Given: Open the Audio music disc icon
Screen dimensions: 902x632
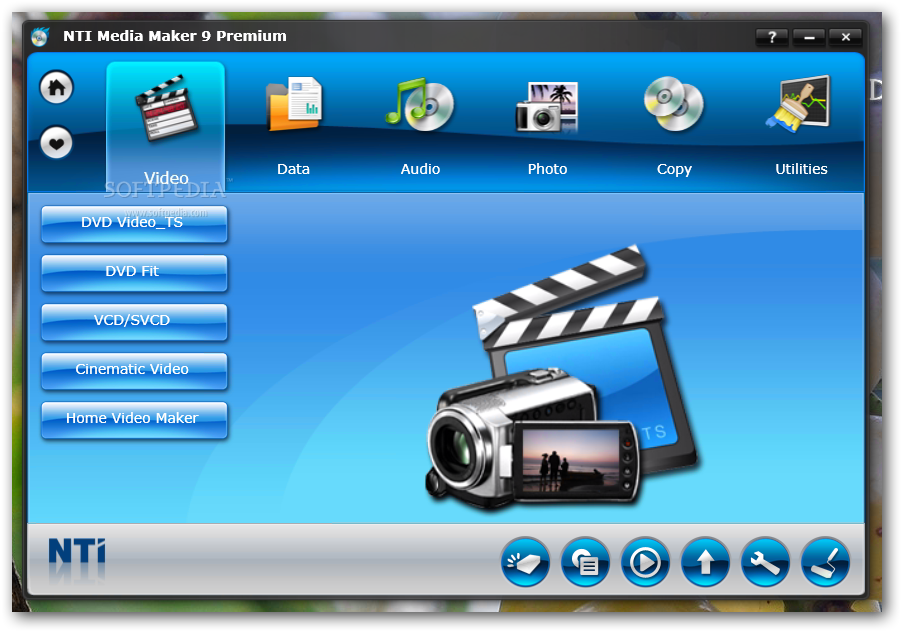Looking at the screenshot, I should 420,104.
